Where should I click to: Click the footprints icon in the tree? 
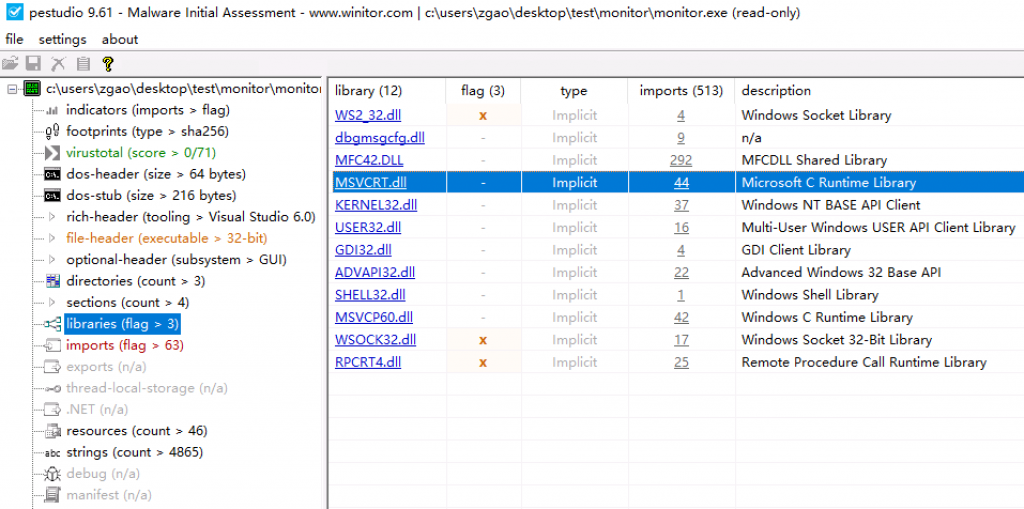pyautogui.click(x=52, y=132)
